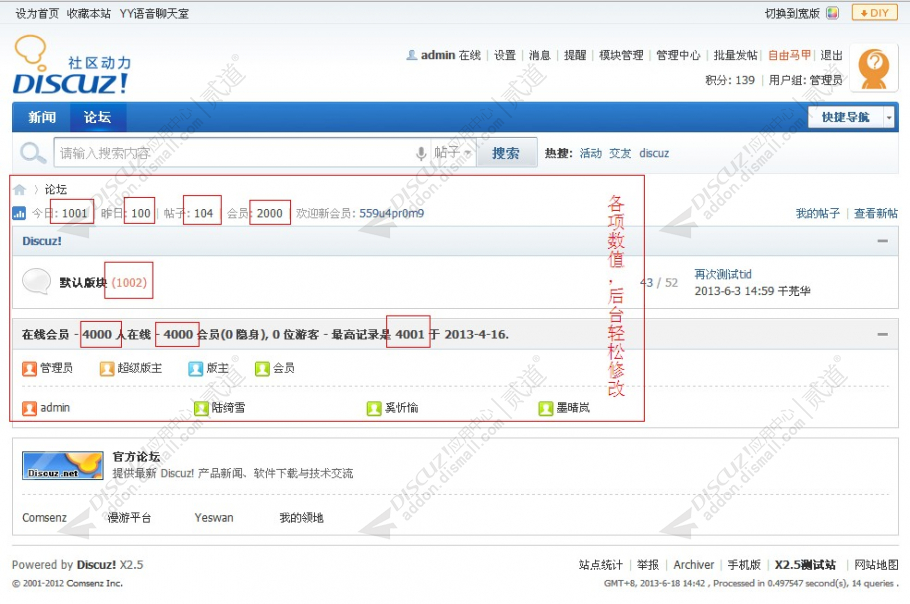
Task: Open the Comsenz friend link
Action: coord(44,518)
